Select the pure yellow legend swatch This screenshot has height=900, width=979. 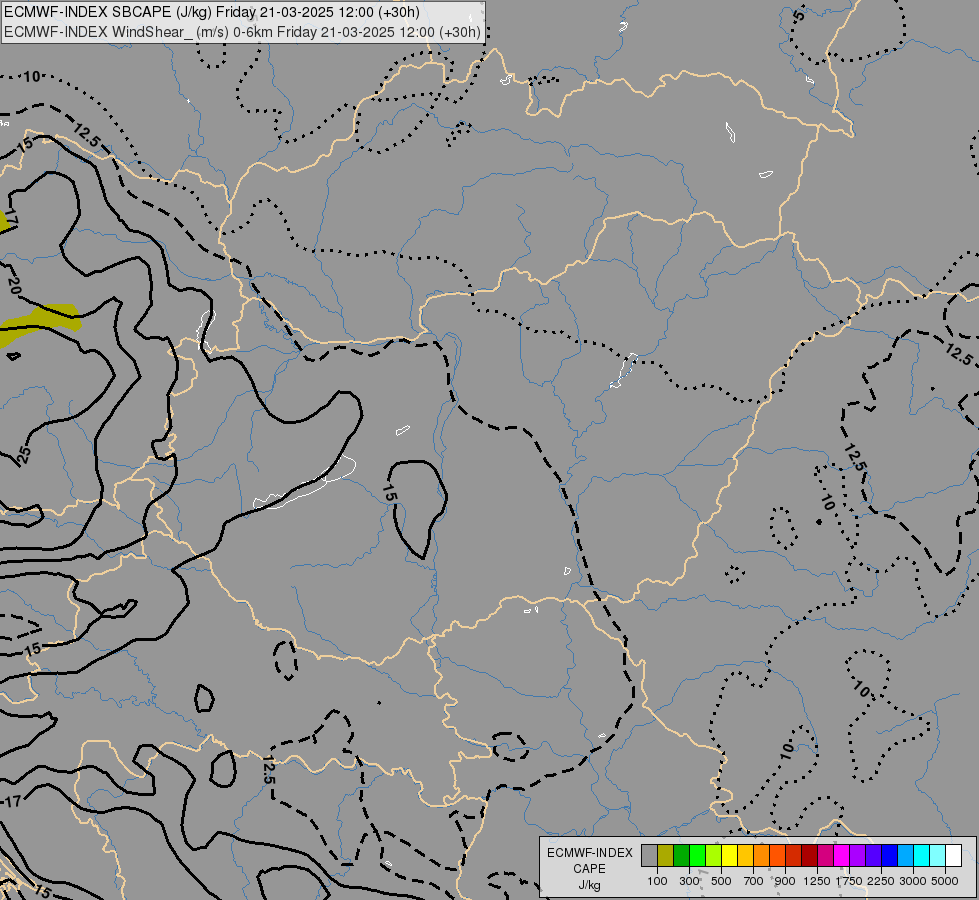click(729, 856)
